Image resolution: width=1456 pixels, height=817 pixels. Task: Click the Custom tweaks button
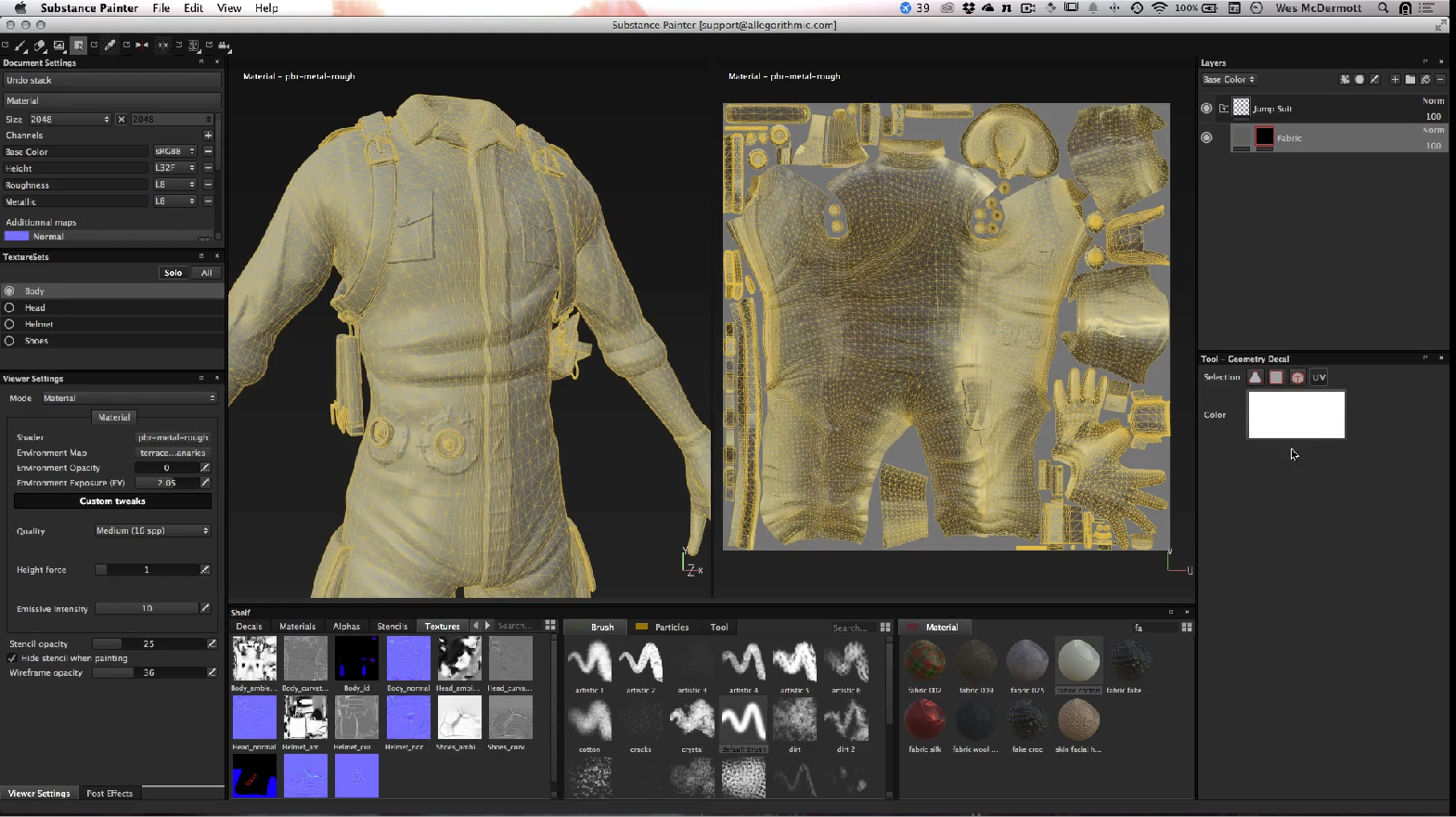(112, 501)
